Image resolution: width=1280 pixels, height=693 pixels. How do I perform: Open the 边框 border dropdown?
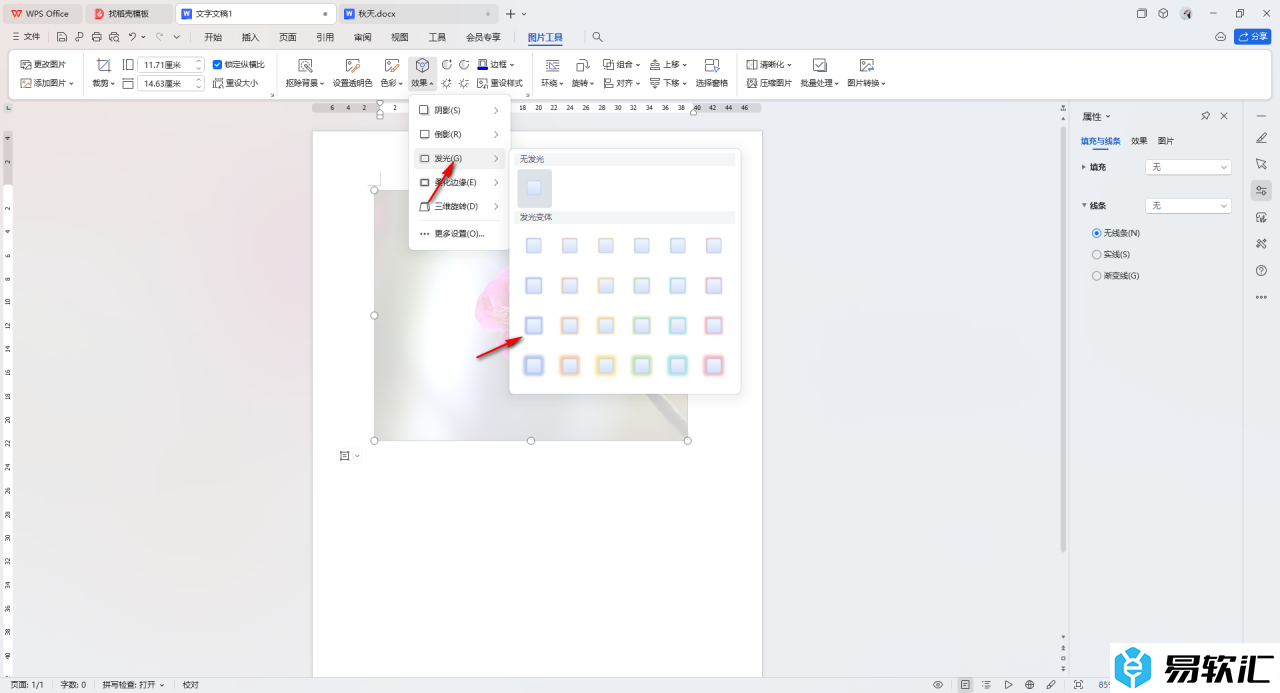(x=496, y=64)
